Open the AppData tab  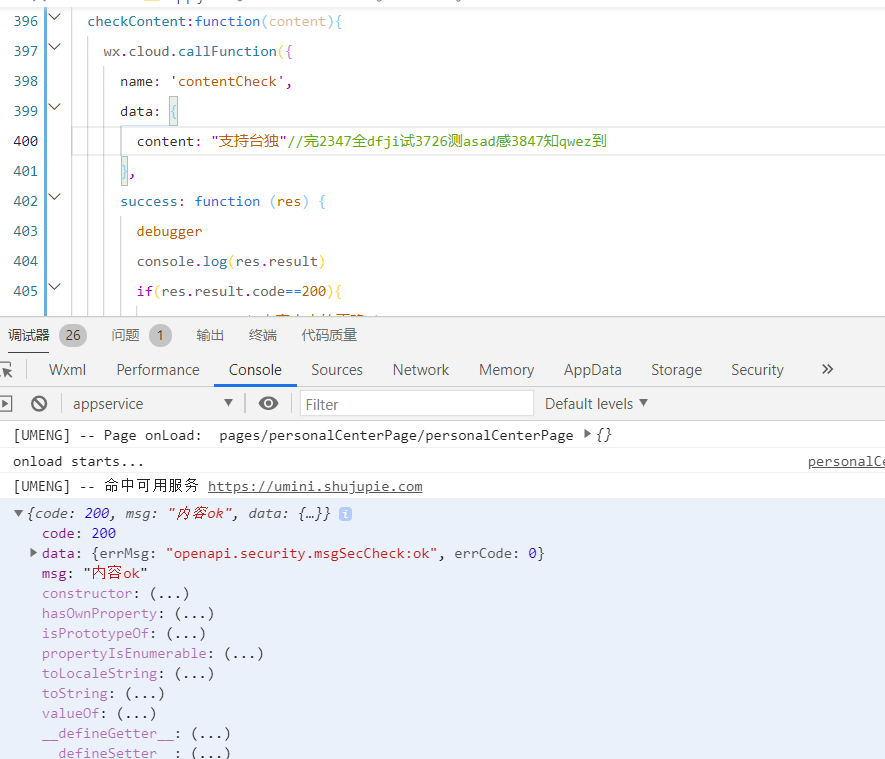[x=593, y=370]
